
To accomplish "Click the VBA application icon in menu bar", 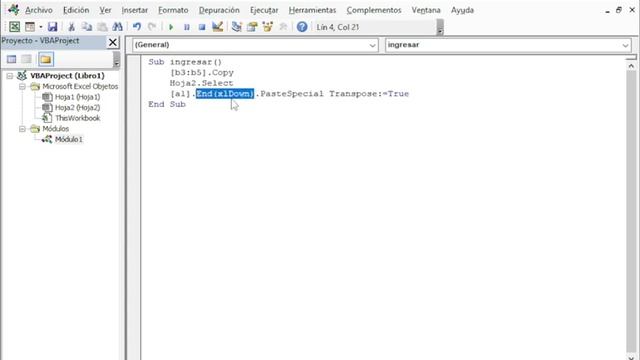I will point(13,10).
